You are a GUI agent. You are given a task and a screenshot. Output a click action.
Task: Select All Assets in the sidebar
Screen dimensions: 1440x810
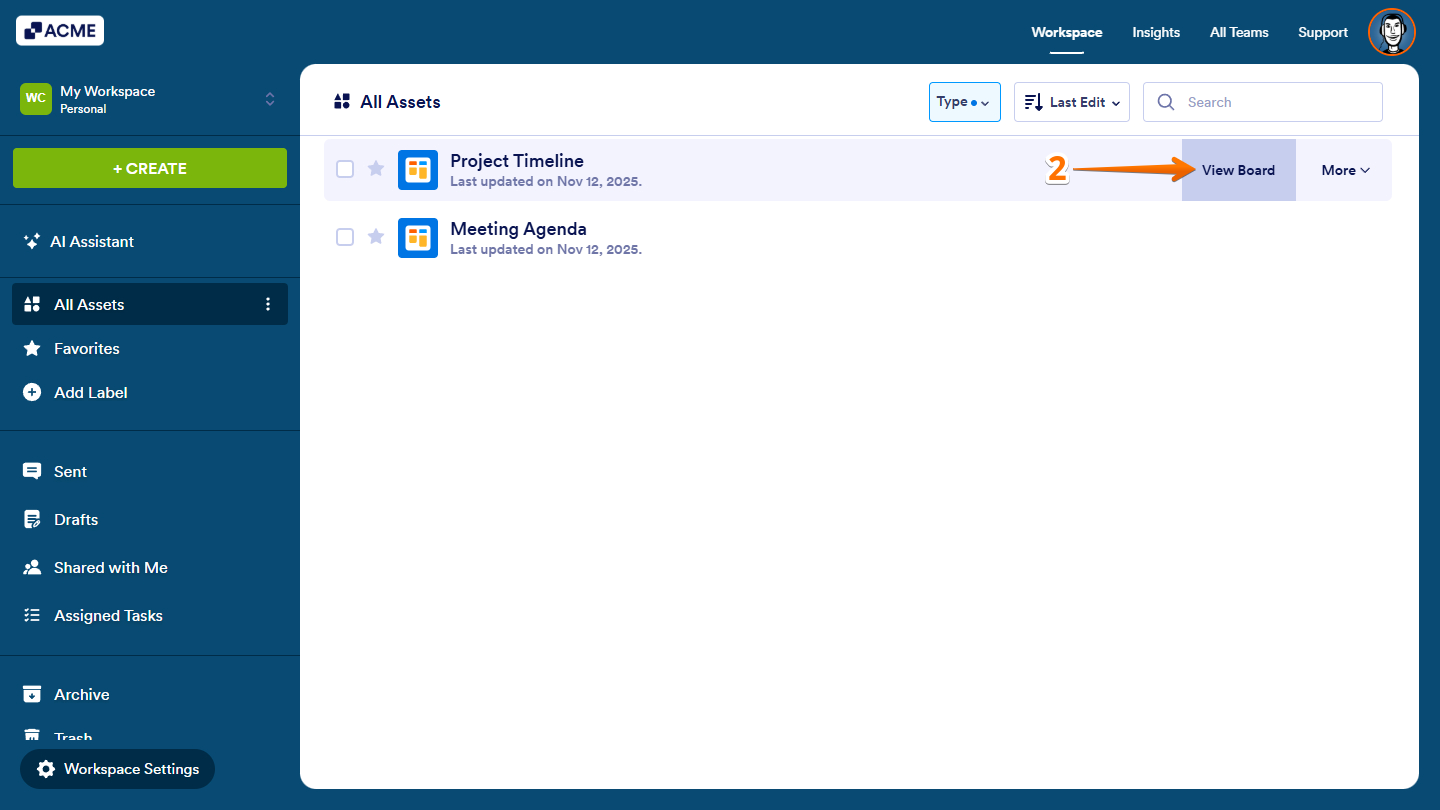pos(88,304)
